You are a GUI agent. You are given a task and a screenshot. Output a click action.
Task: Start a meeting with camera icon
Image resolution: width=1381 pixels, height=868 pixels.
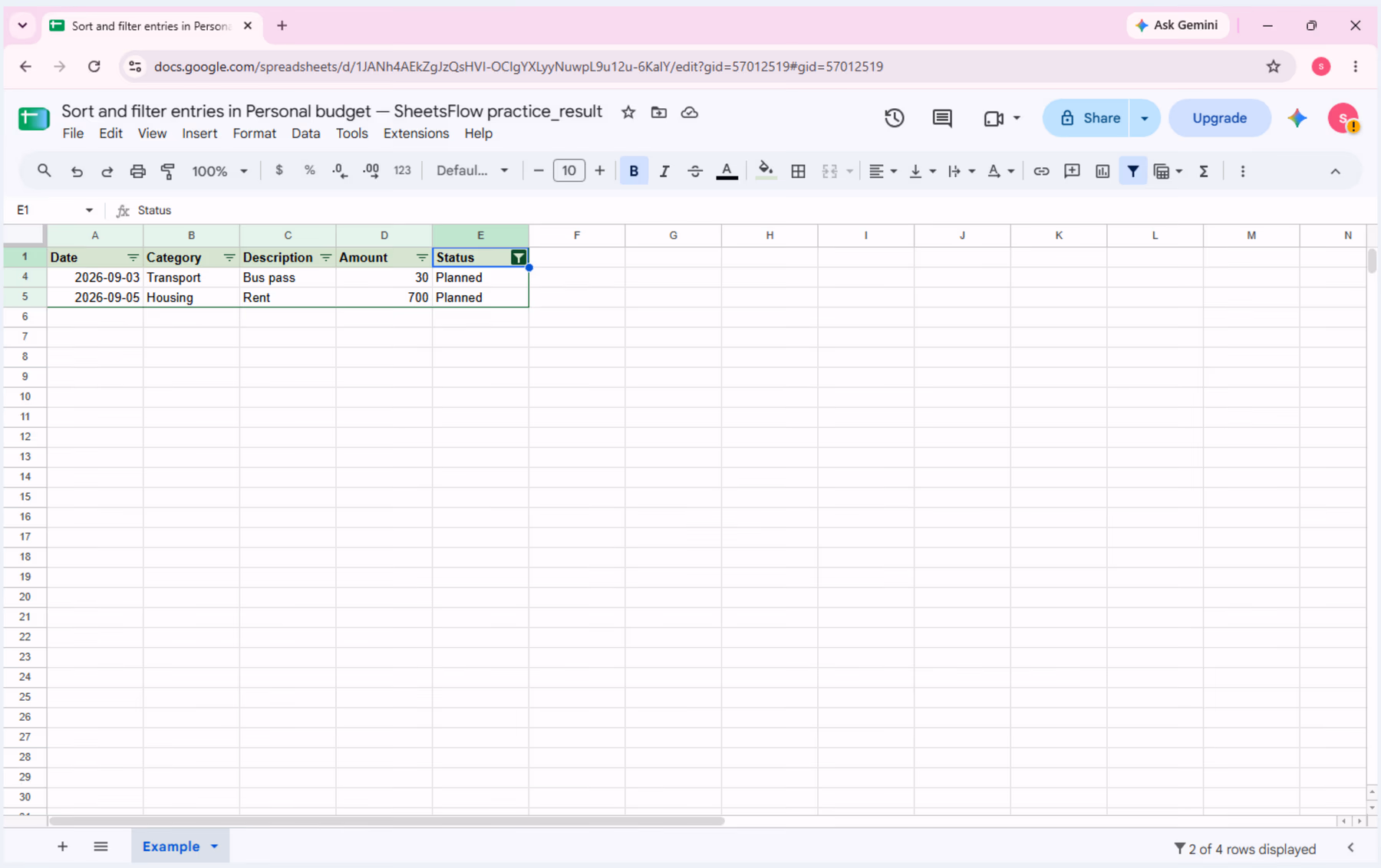994,118
